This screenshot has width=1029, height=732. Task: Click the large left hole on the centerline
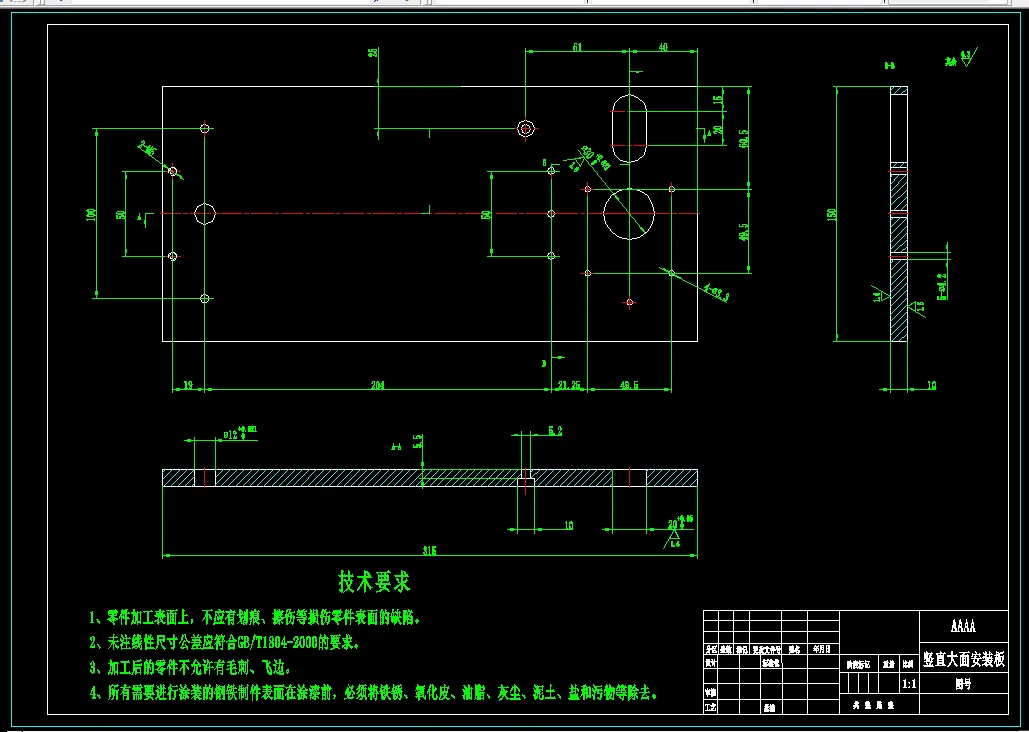tap(205, 213)
